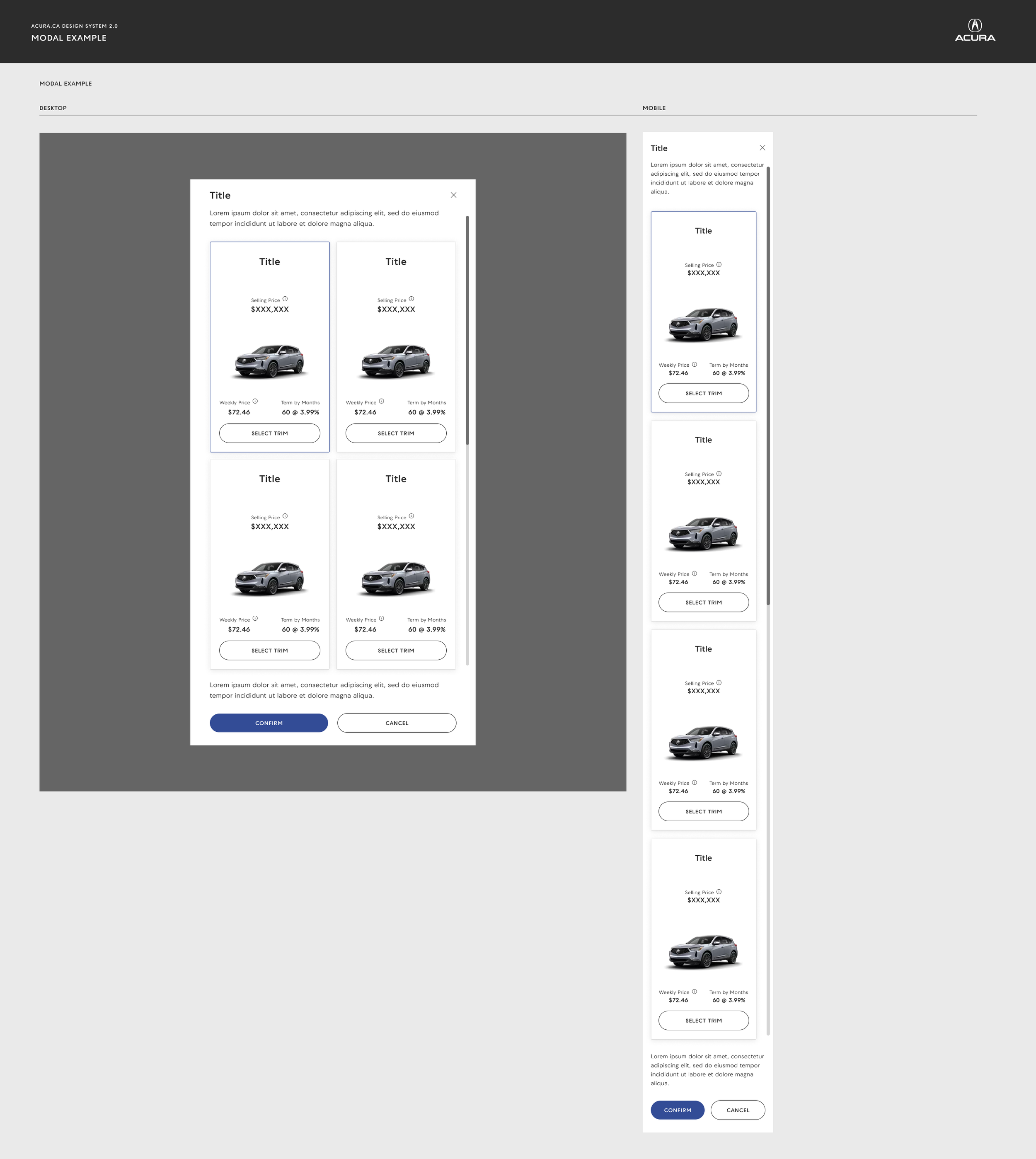Click the desktop modal's vertical scrollbar thumb

[467, 330]
